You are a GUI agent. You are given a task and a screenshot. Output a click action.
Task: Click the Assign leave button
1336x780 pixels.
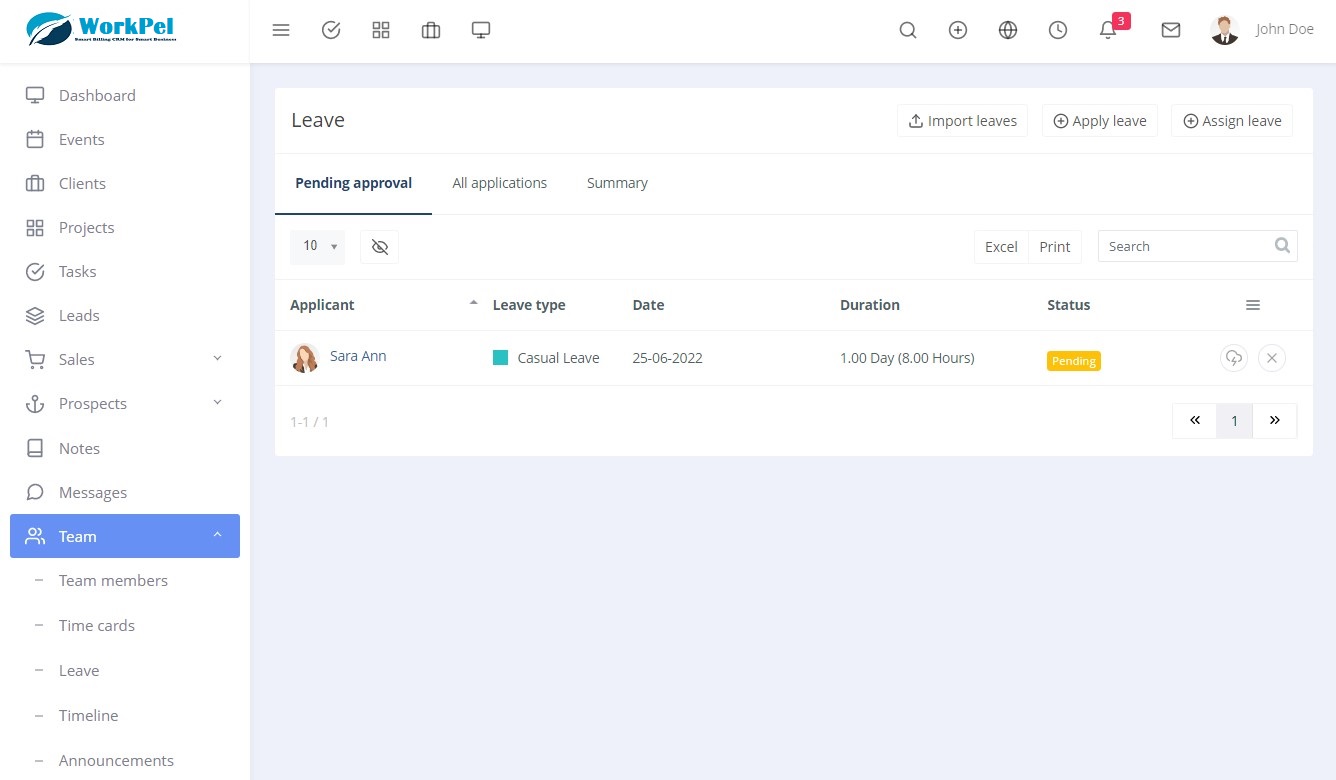pos(1232,121)
